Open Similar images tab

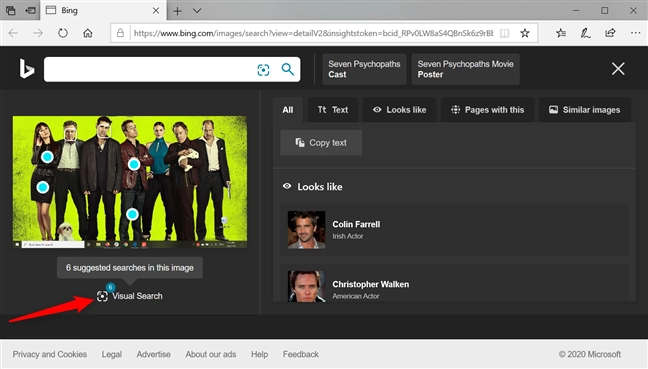(x=585, y=110)
